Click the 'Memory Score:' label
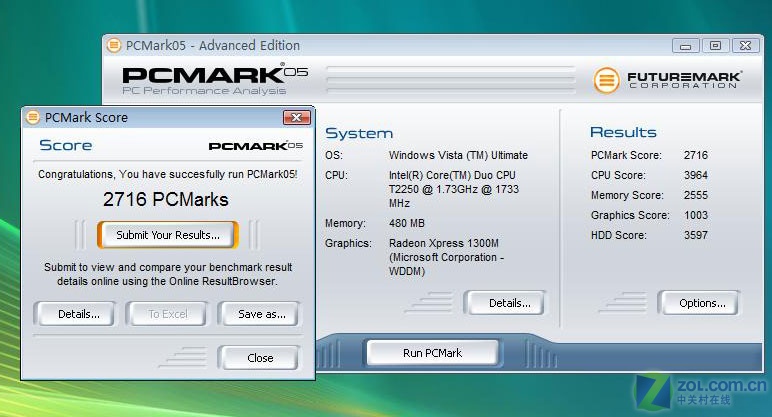The height and width of the screenshot is (417, 772). click(627, 195)
